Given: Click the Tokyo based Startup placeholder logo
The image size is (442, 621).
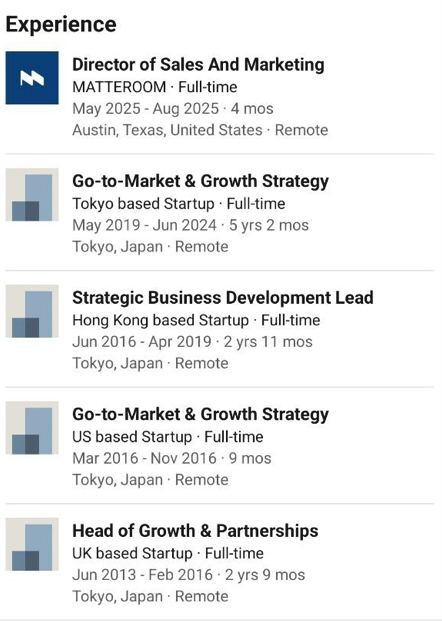Looking at the screenshot, I should pyautogui.click(x=32, y=194).
